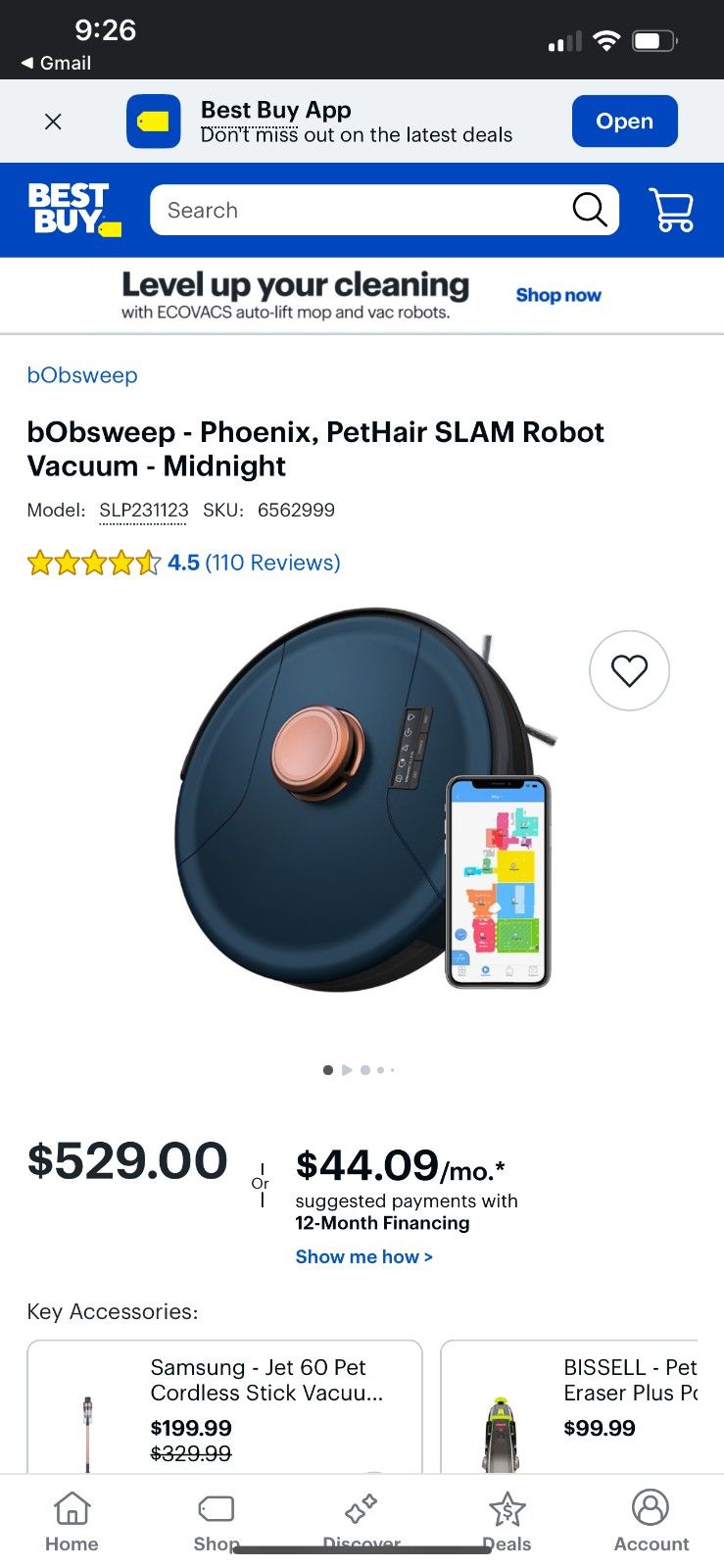Tap the model SLP231123 link
This screenshot has width=724, height=1568.
click(143, 510)
